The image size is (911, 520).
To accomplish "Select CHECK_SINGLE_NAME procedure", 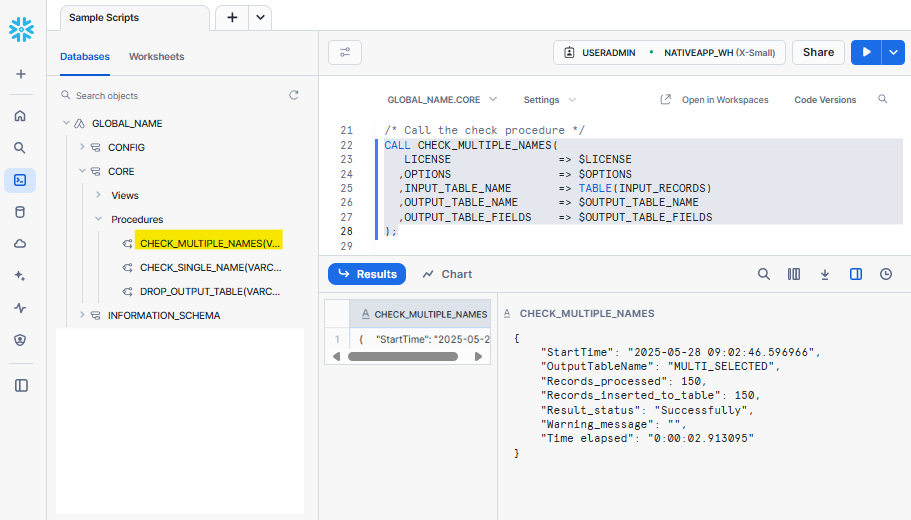I will (x=210, y=267).
